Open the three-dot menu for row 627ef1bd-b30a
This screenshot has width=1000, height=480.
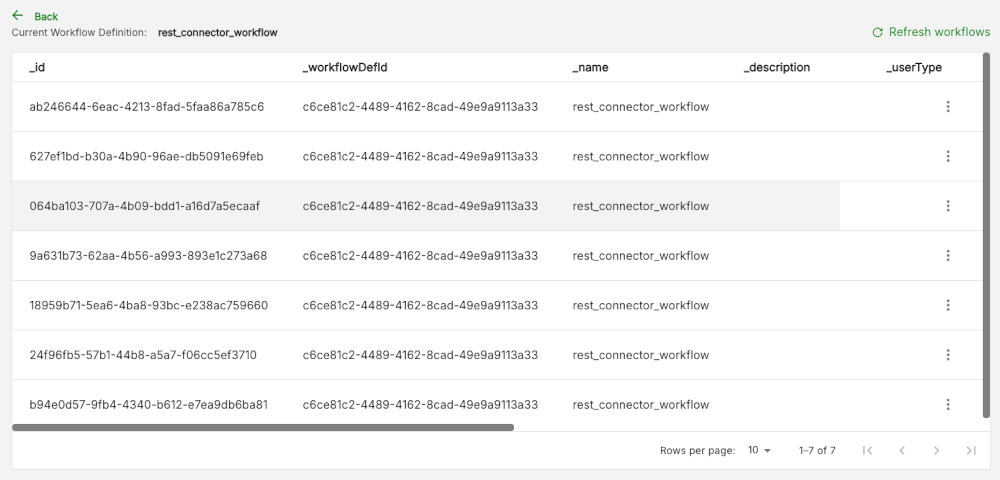pyautogui.click(x=948, y=156)
